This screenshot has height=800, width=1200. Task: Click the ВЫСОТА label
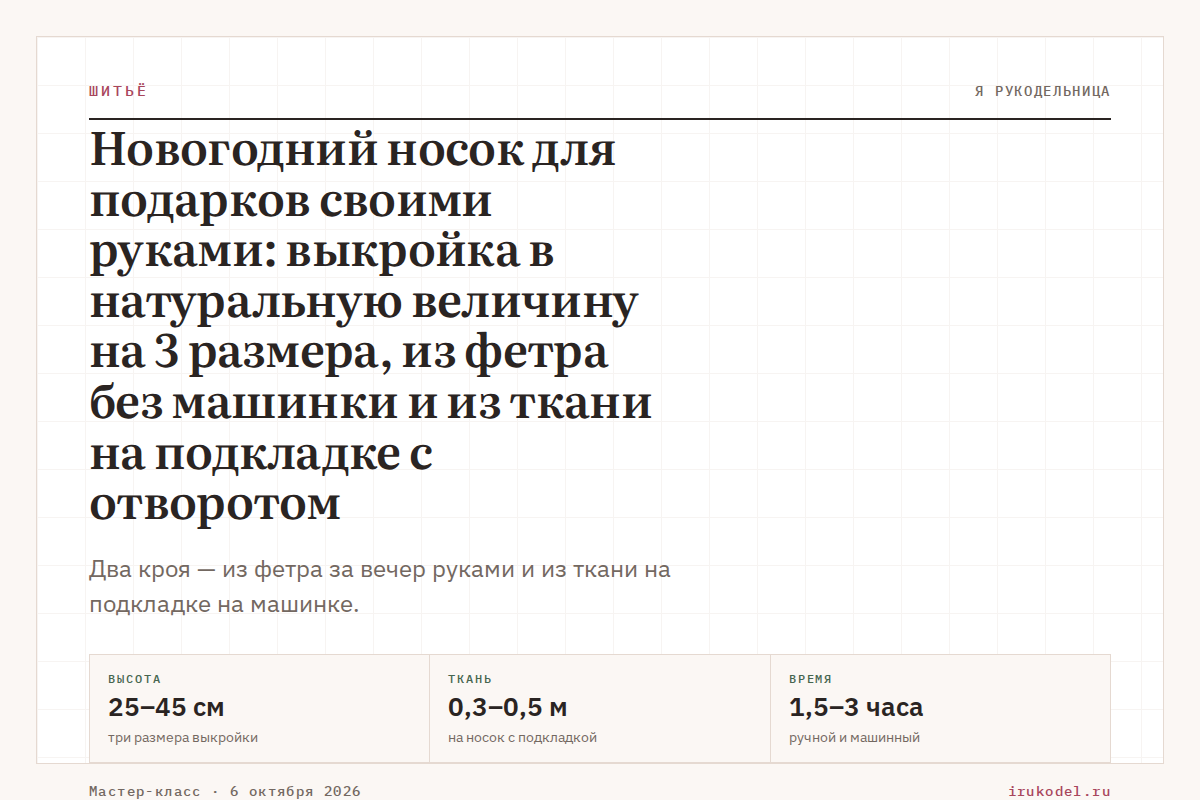point(134,679)
